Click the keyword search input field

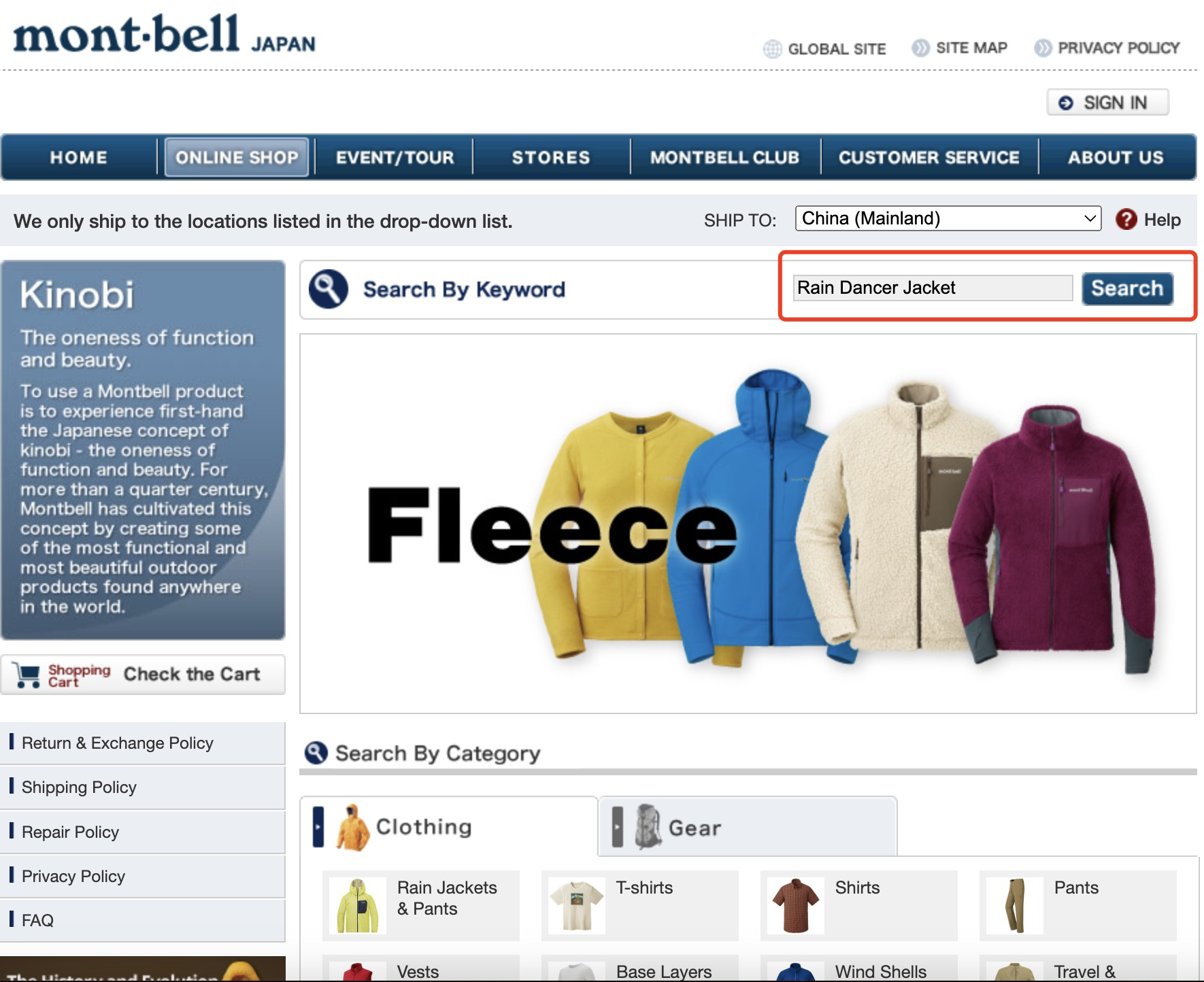click(933, 288)
